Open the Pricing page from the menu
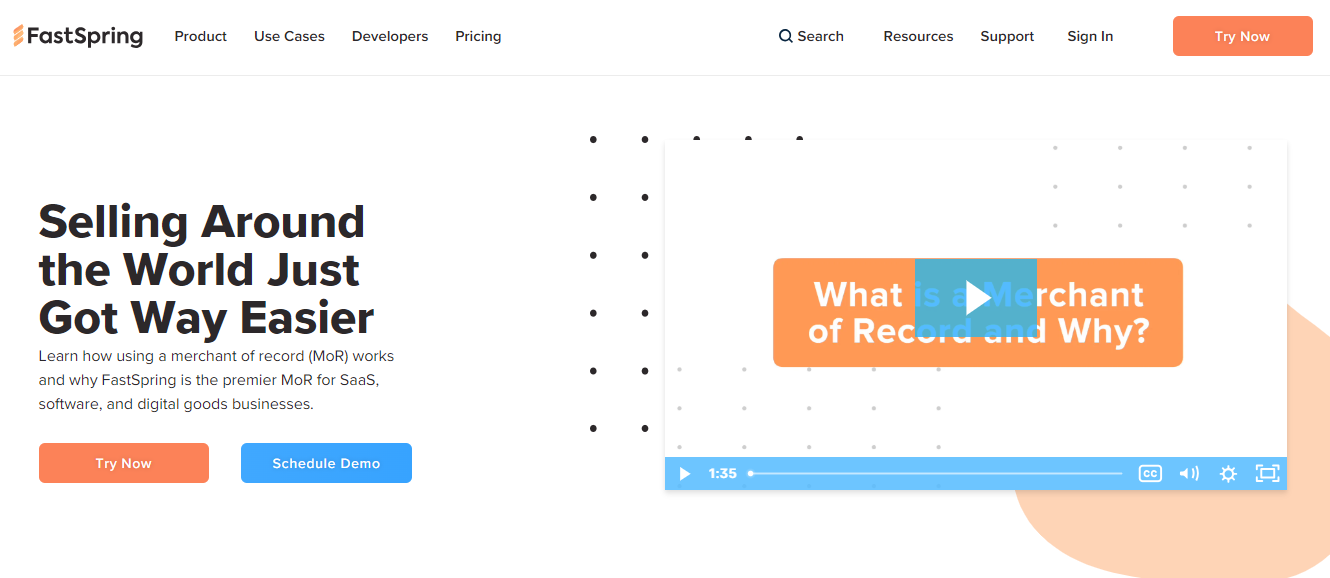The image size is (1330, 578). (478, 36)
